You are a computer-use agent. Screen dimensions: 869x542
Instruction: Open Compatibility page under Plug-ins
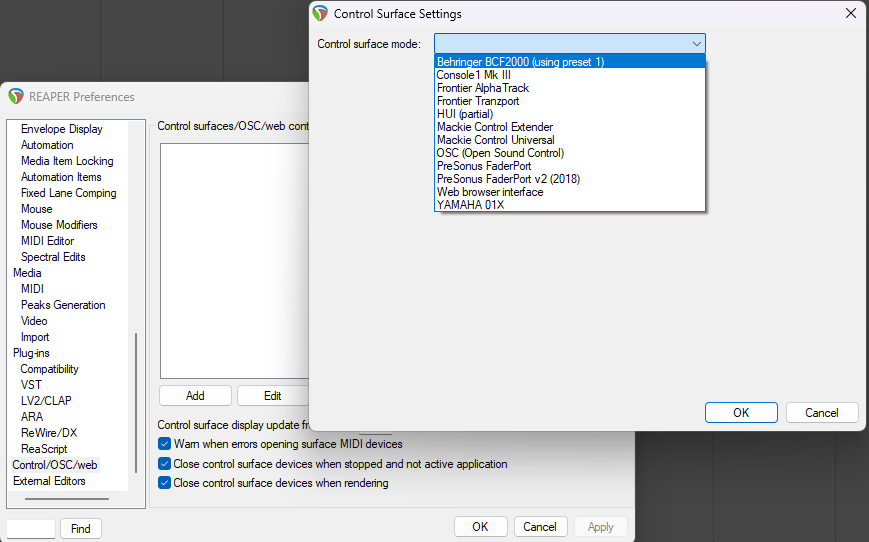49,369
